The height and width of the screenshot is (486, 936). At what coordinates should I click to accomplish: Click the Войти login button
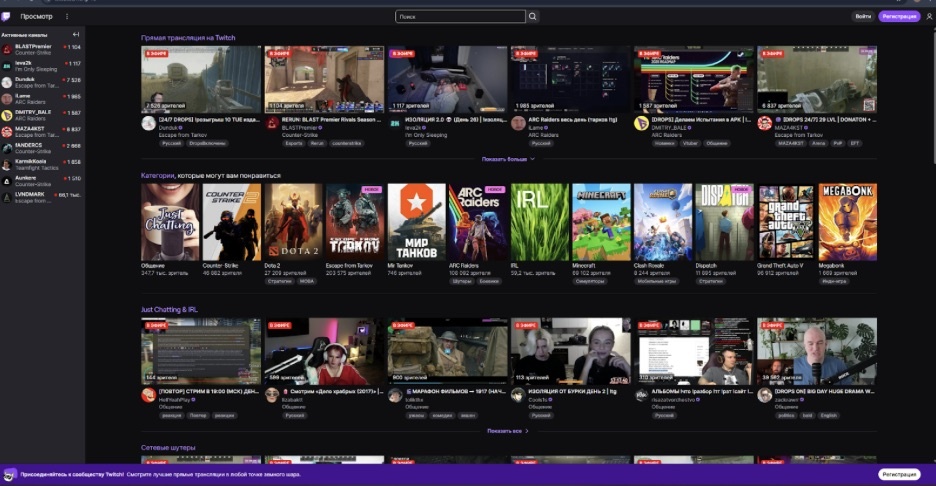(x=863, y=17)
